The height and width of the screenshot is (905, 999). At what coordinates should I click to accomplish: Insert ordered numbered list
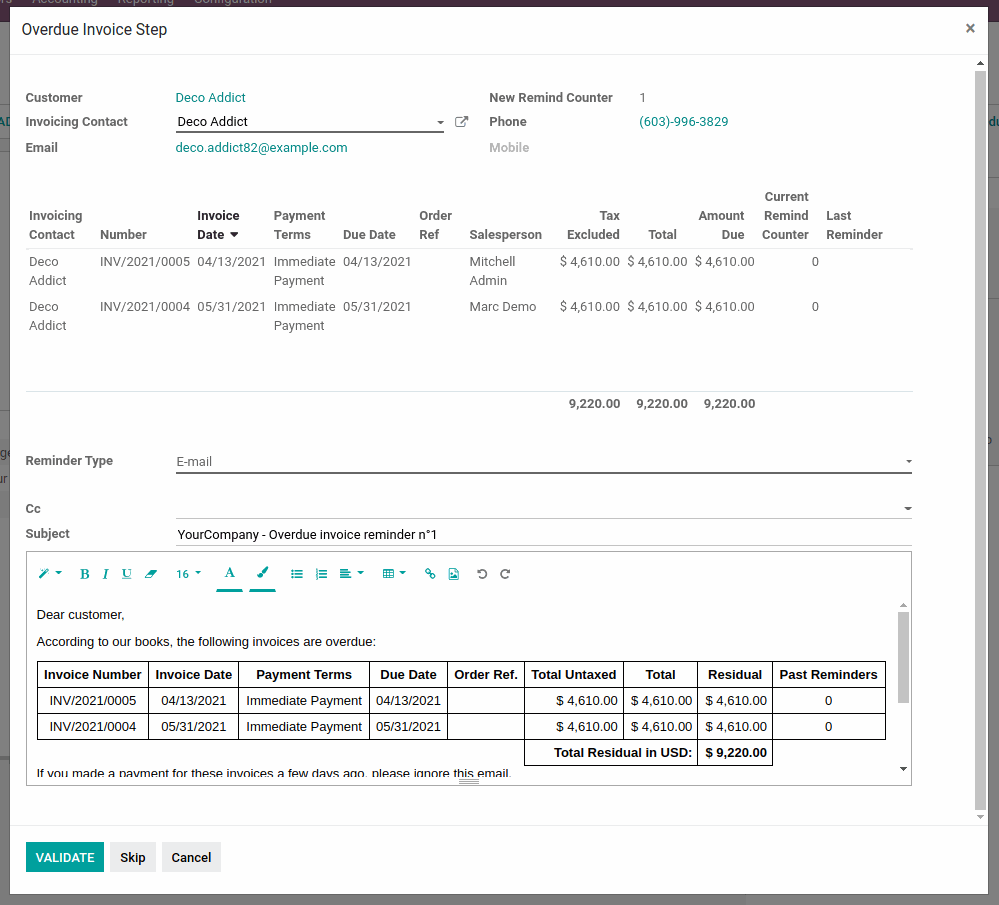(322, 574)
